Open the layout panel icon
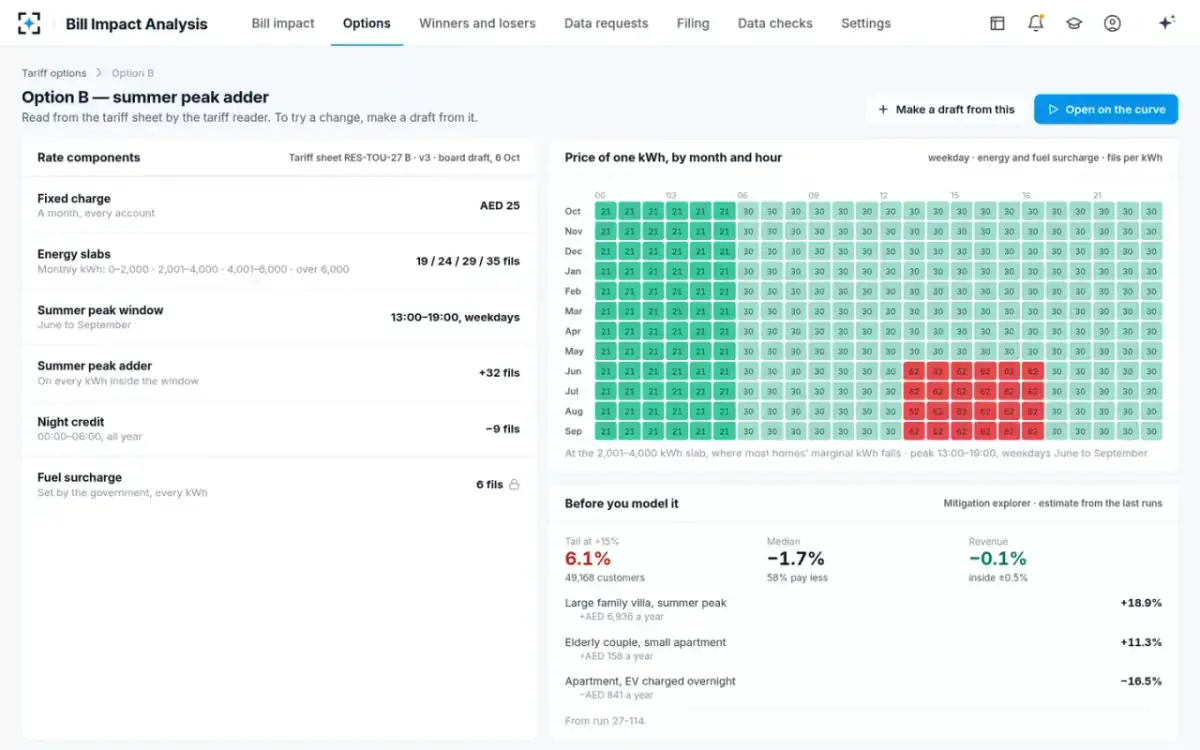Screen dimensions: 1200x750 point(997,23)
